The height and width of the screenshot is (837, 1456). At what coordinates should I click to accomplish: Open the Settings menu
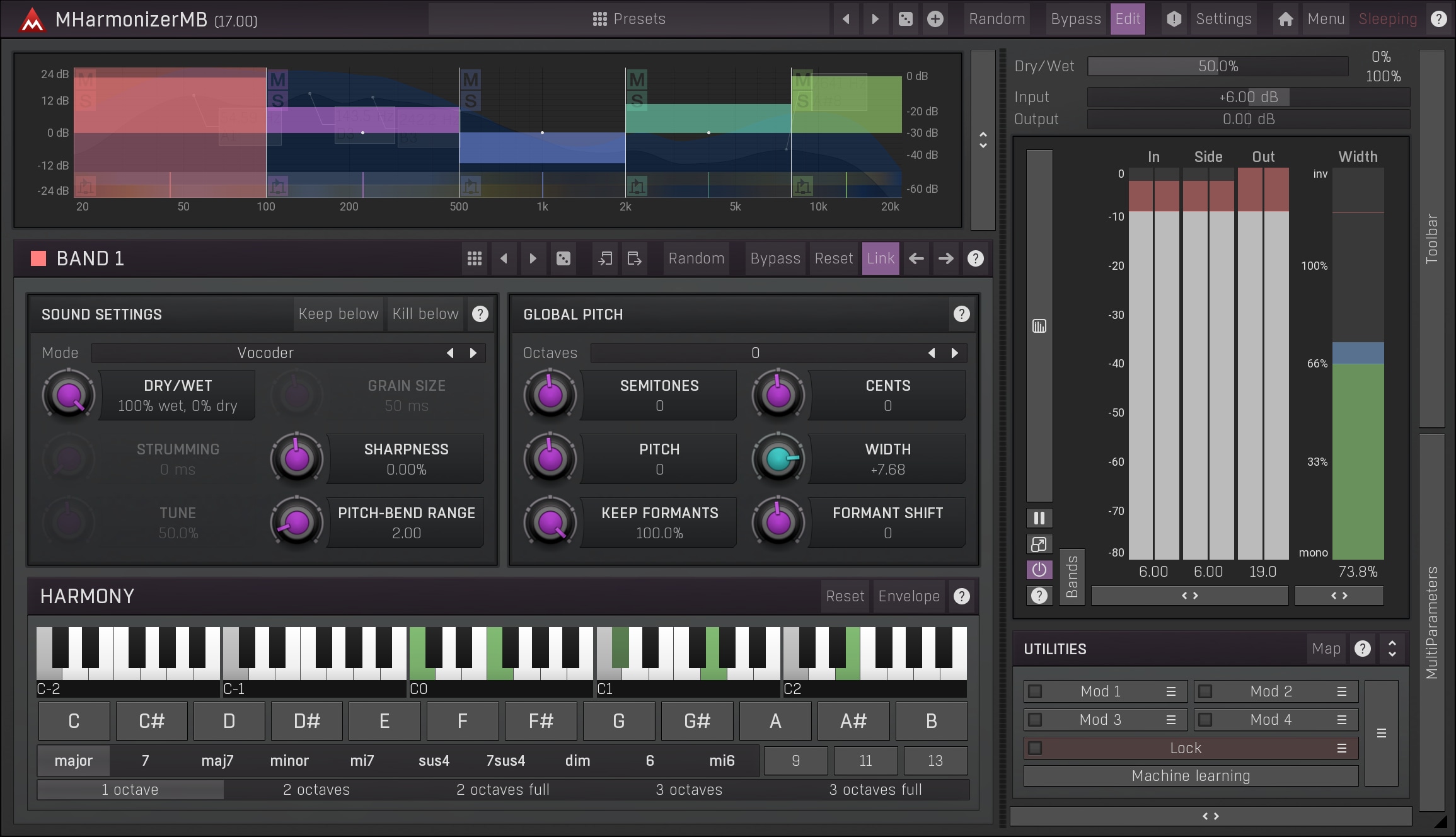1223,19
